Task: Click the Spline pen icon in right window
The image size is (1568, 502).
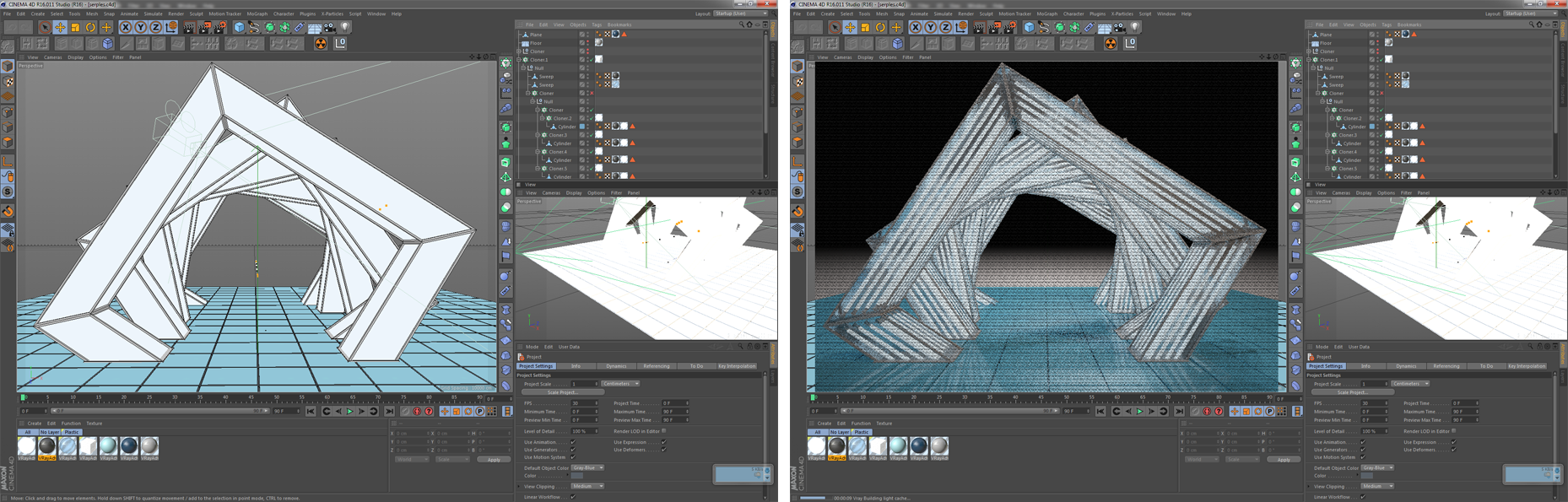Action: tap(1044, 27)
